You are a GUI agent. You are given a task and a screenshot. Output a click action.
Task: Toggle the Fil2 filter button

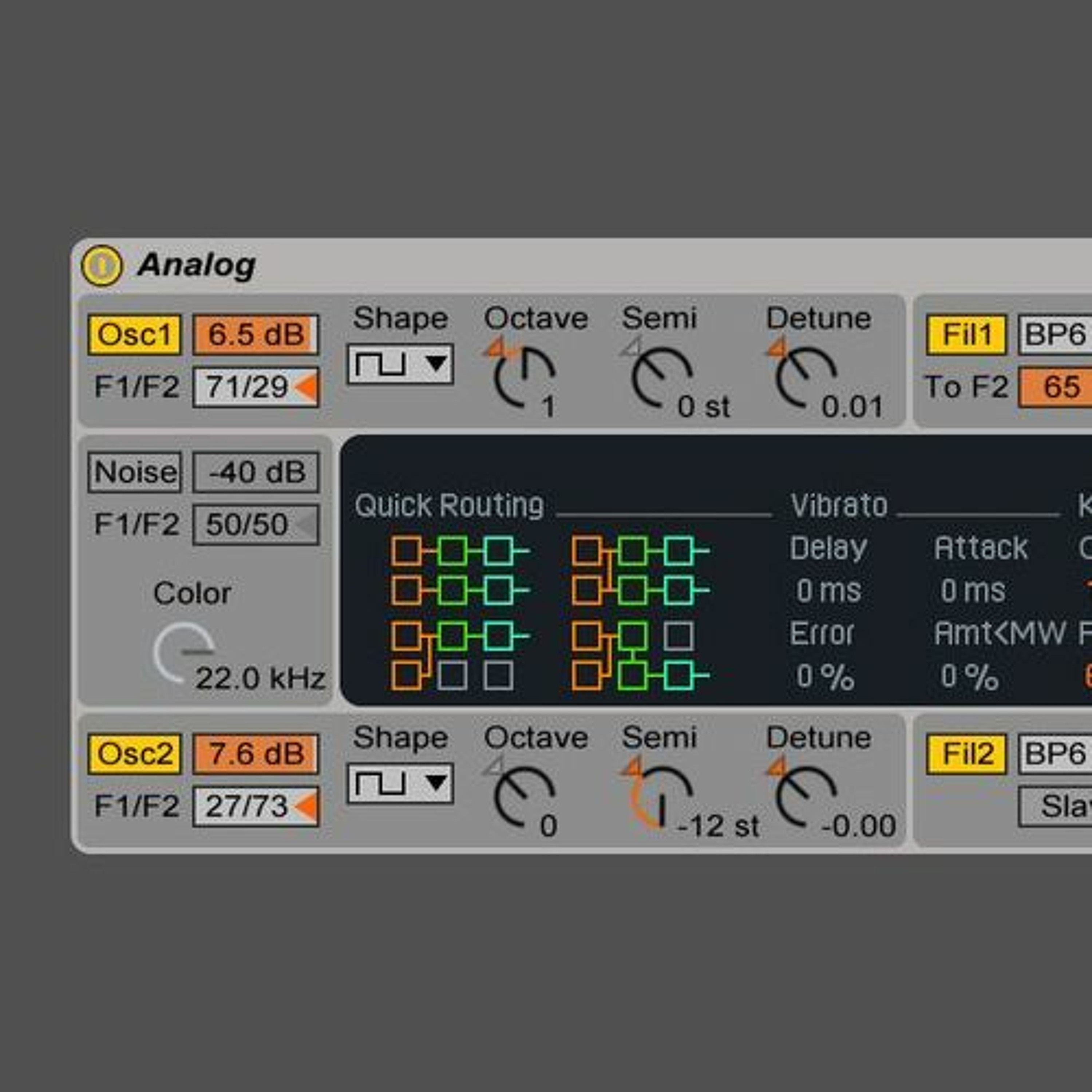(966, 754)
